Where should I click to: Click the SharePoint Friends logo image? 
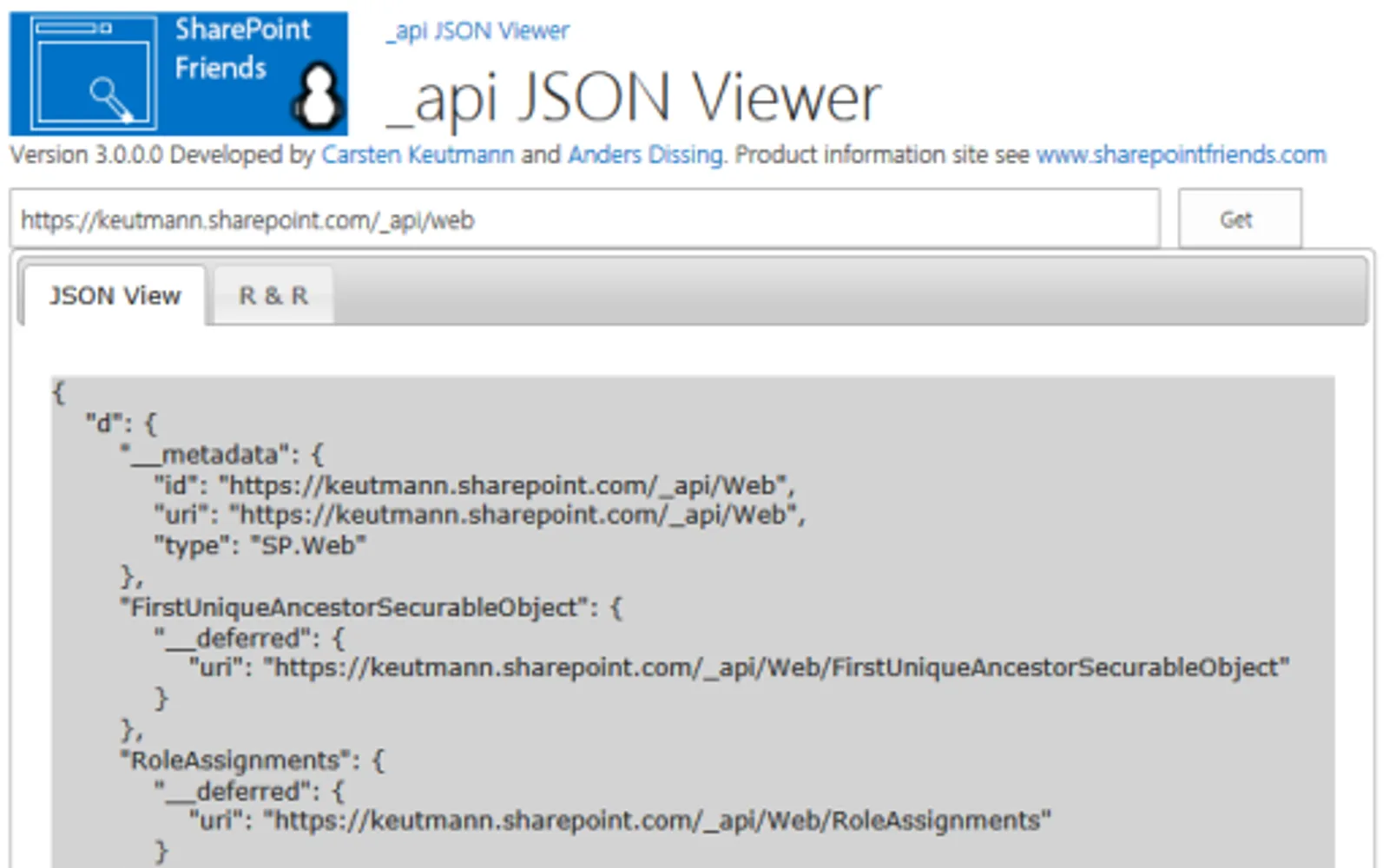coord(179,74)
